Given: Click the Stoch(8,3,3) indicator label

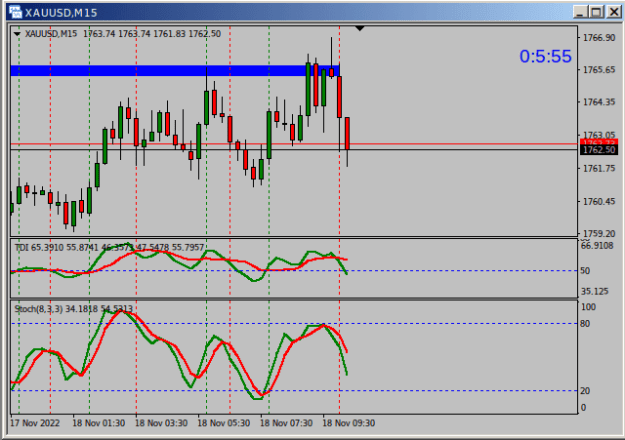Looking at the screenshot, I should [73, 309].
